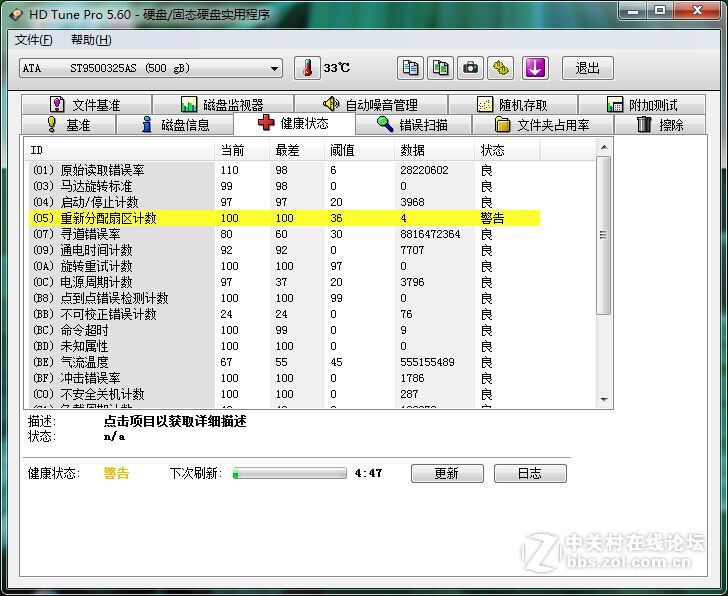Switch to the 附加测试 tab

tap(642, 104)
